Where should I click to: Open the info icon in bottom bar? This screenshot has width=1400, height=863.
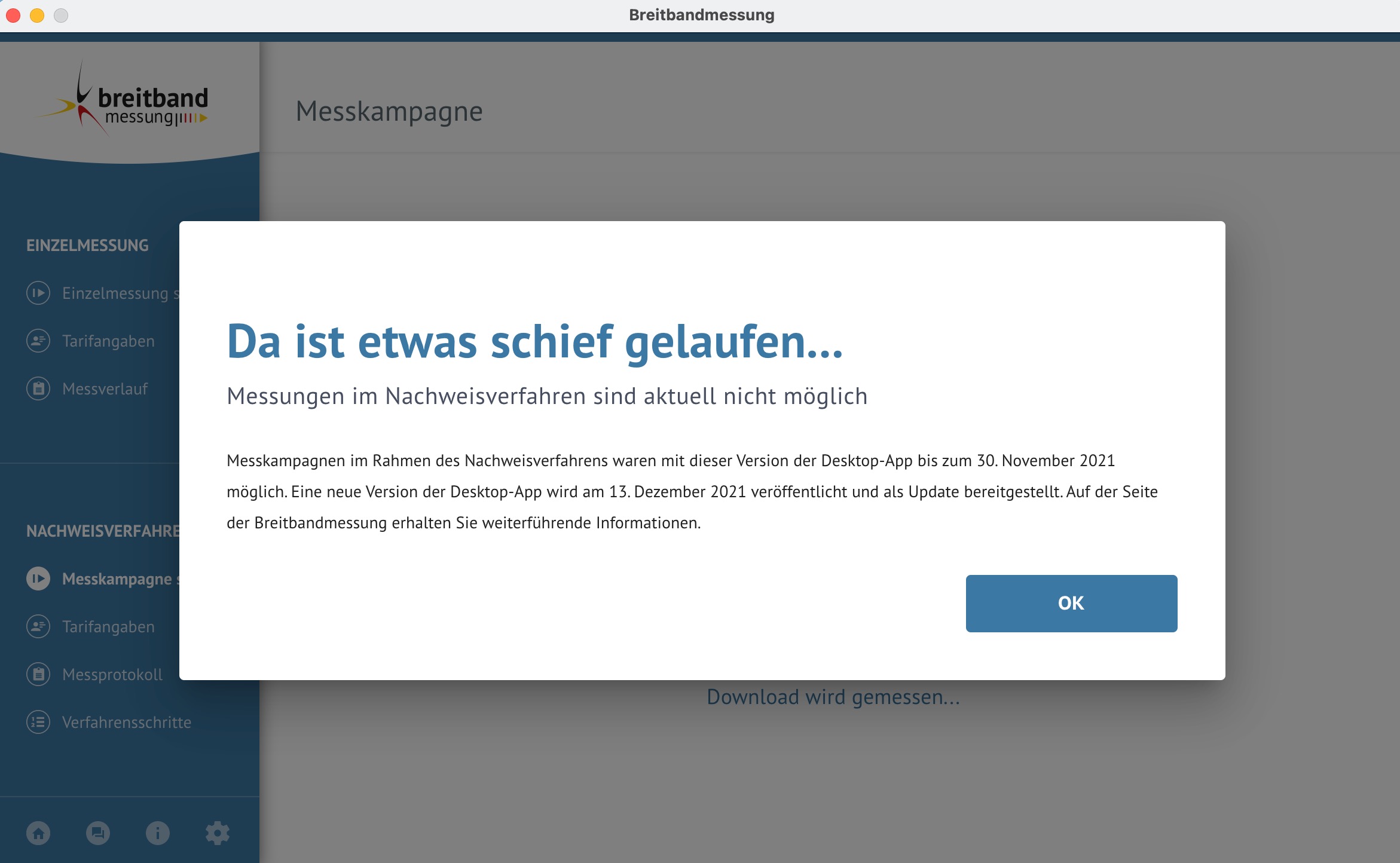point(158,833)
